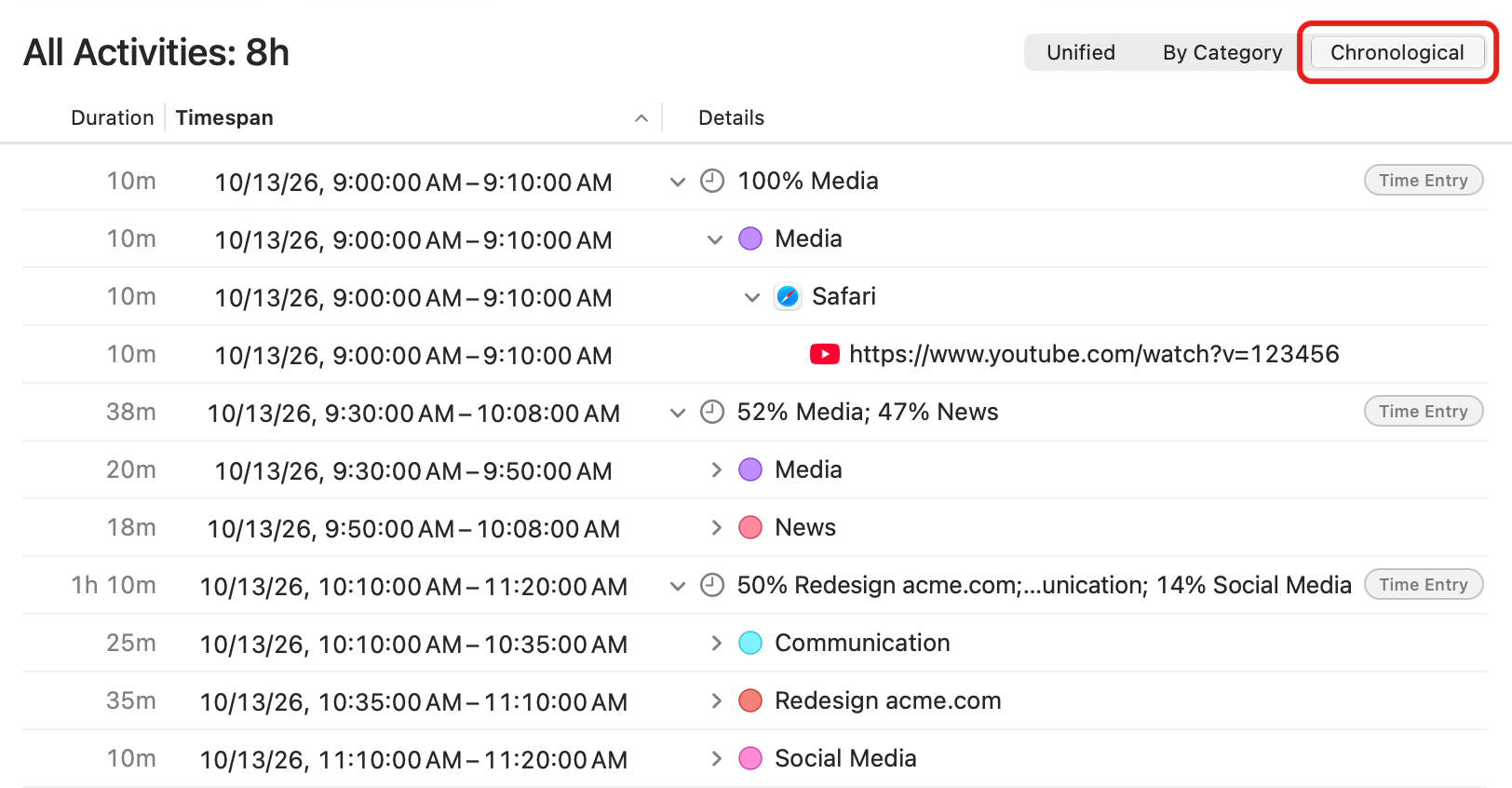Viewport: 1512px width, 788px height.
Task: Select the 9:50:00 AM–10:08:00 AM timespan
Action: (413, 528)
